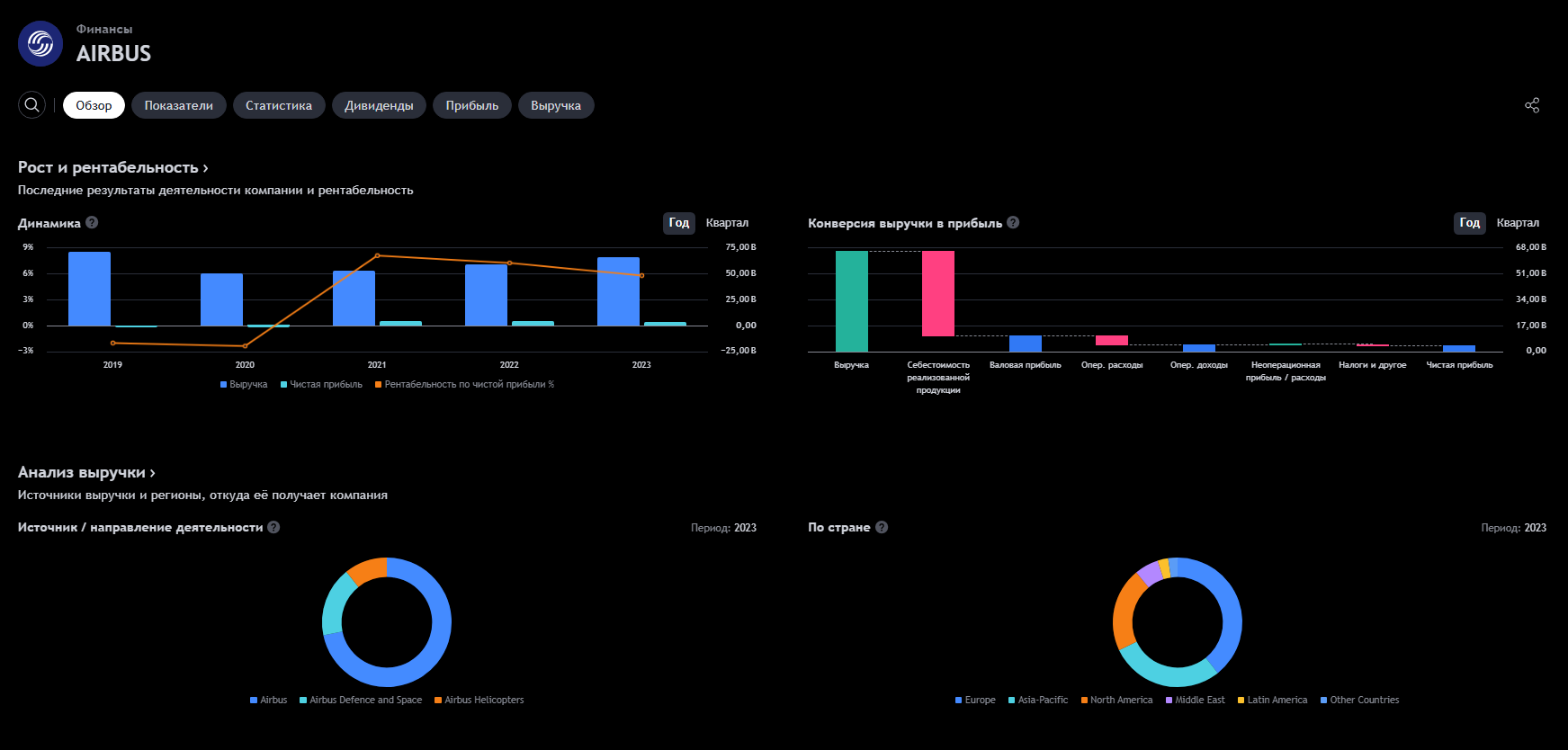The image size is (1568, 750).
Task: Open help icon next to Источник / направление деятельности
Action: click(273, 527)
